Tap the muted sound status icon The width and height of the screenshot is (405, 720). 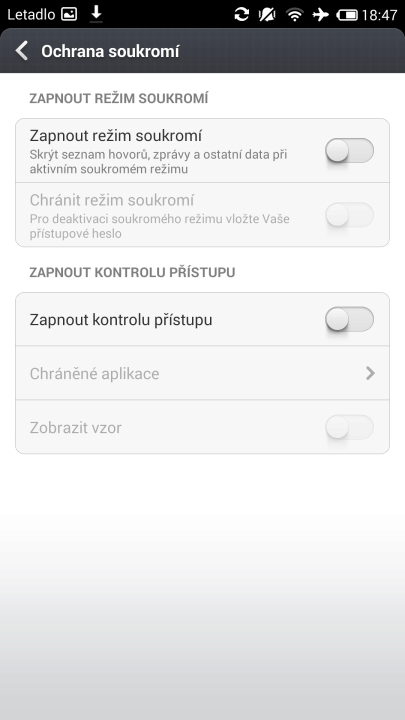(x=267, y=14)
